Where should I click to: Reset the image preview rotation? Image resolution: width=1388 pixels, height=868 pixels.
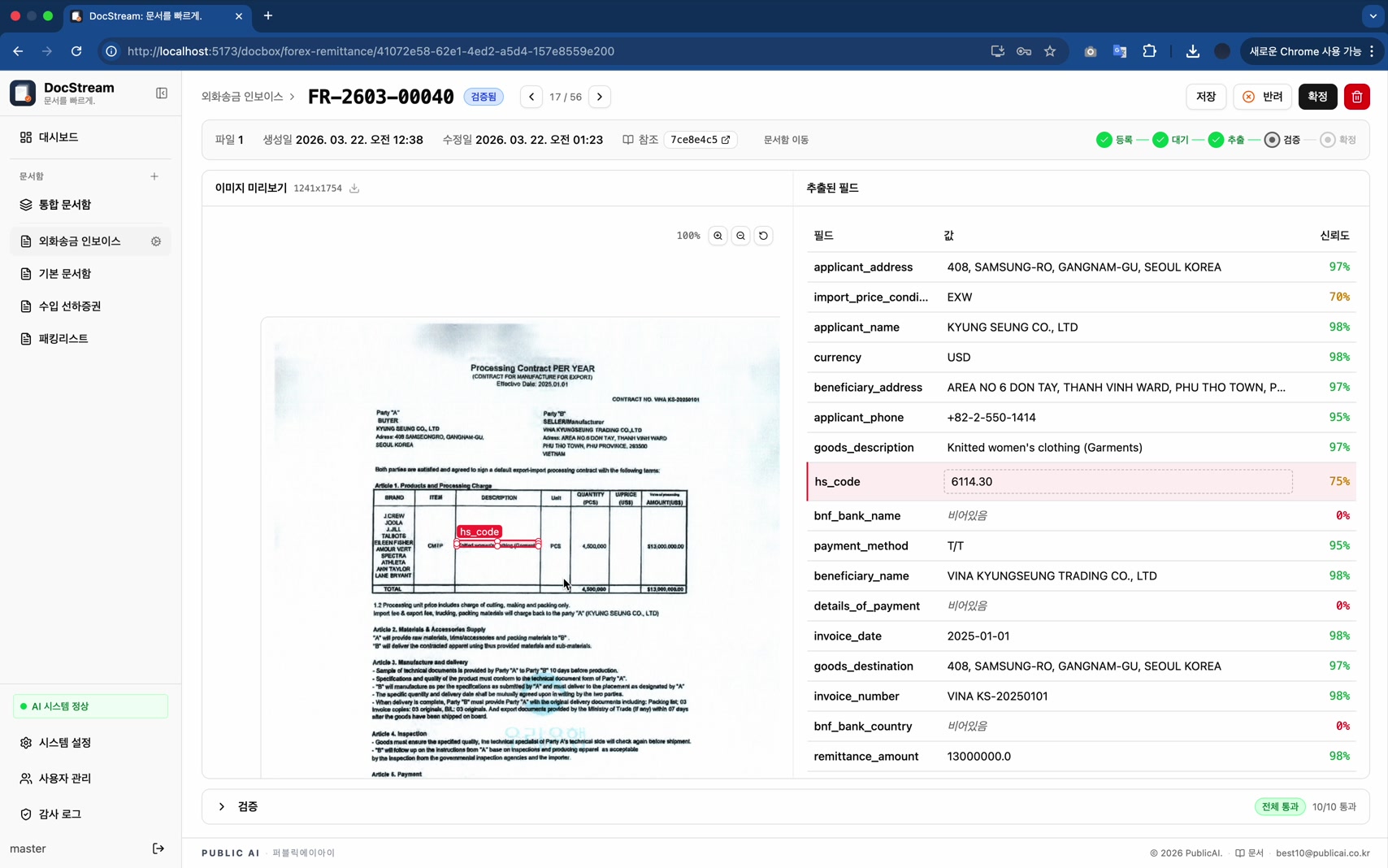pyautogui.click(x=763, y=236)
